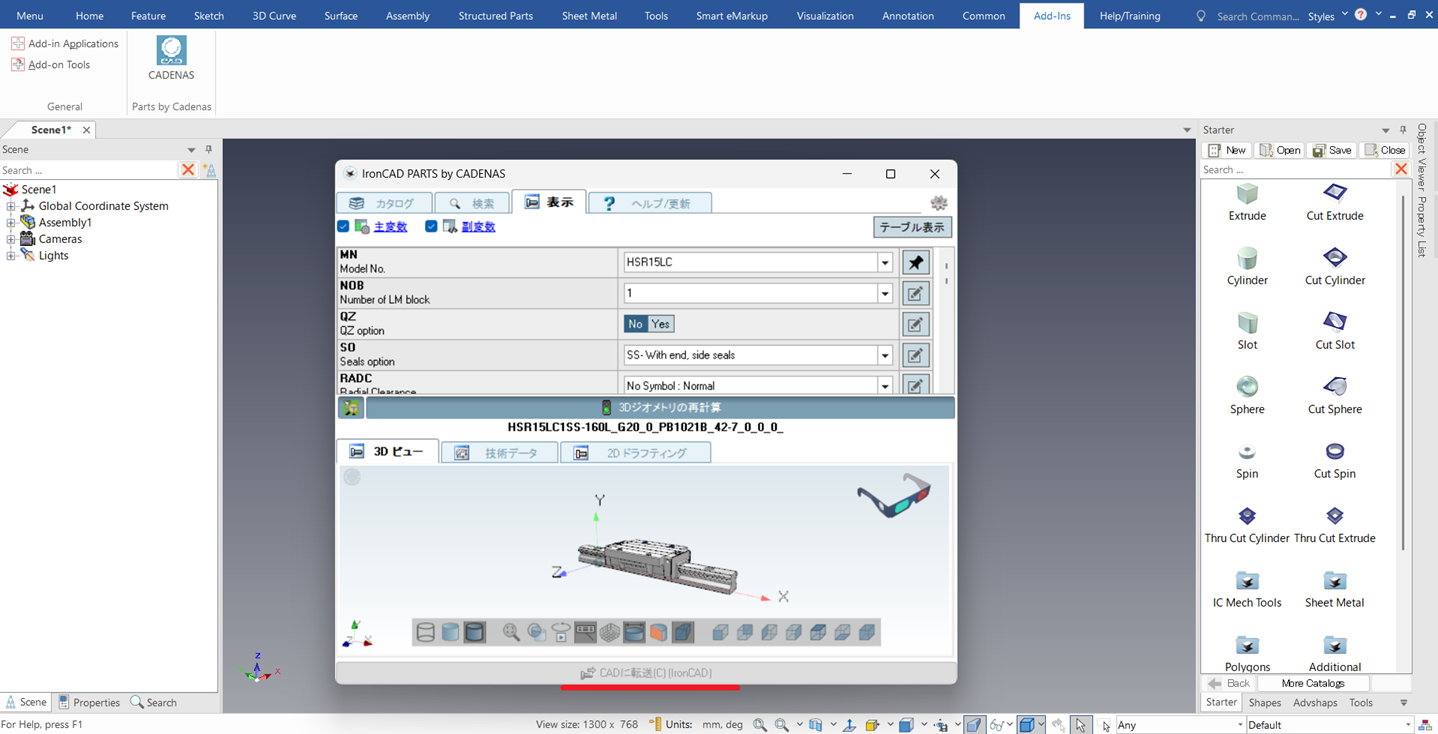This screenshot has width=1438, height=734.
Task: Open the Seals option dropdown
Action: pyautogui.click(x=885, y=356)
